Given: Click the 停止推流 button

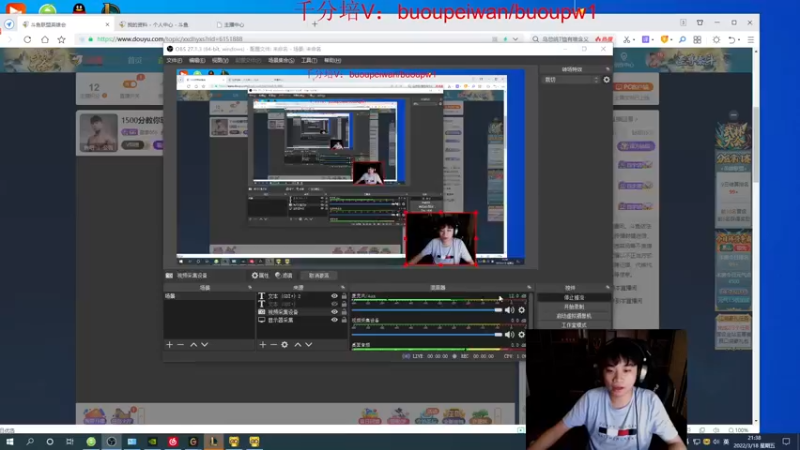Looking at the screenshot, I should 574,297.
